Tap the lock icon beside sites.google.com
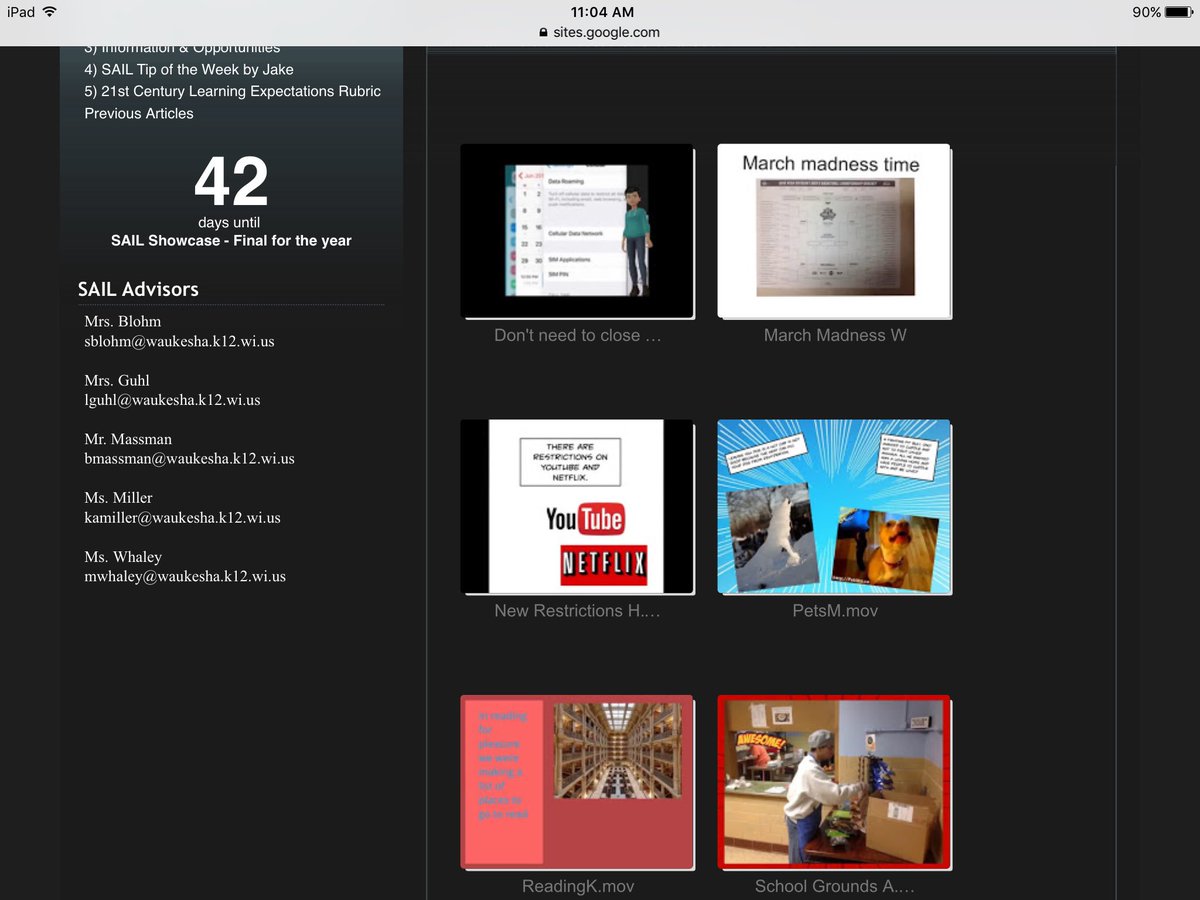This screenshot has width=1200, height=900. tap(543, 32)
